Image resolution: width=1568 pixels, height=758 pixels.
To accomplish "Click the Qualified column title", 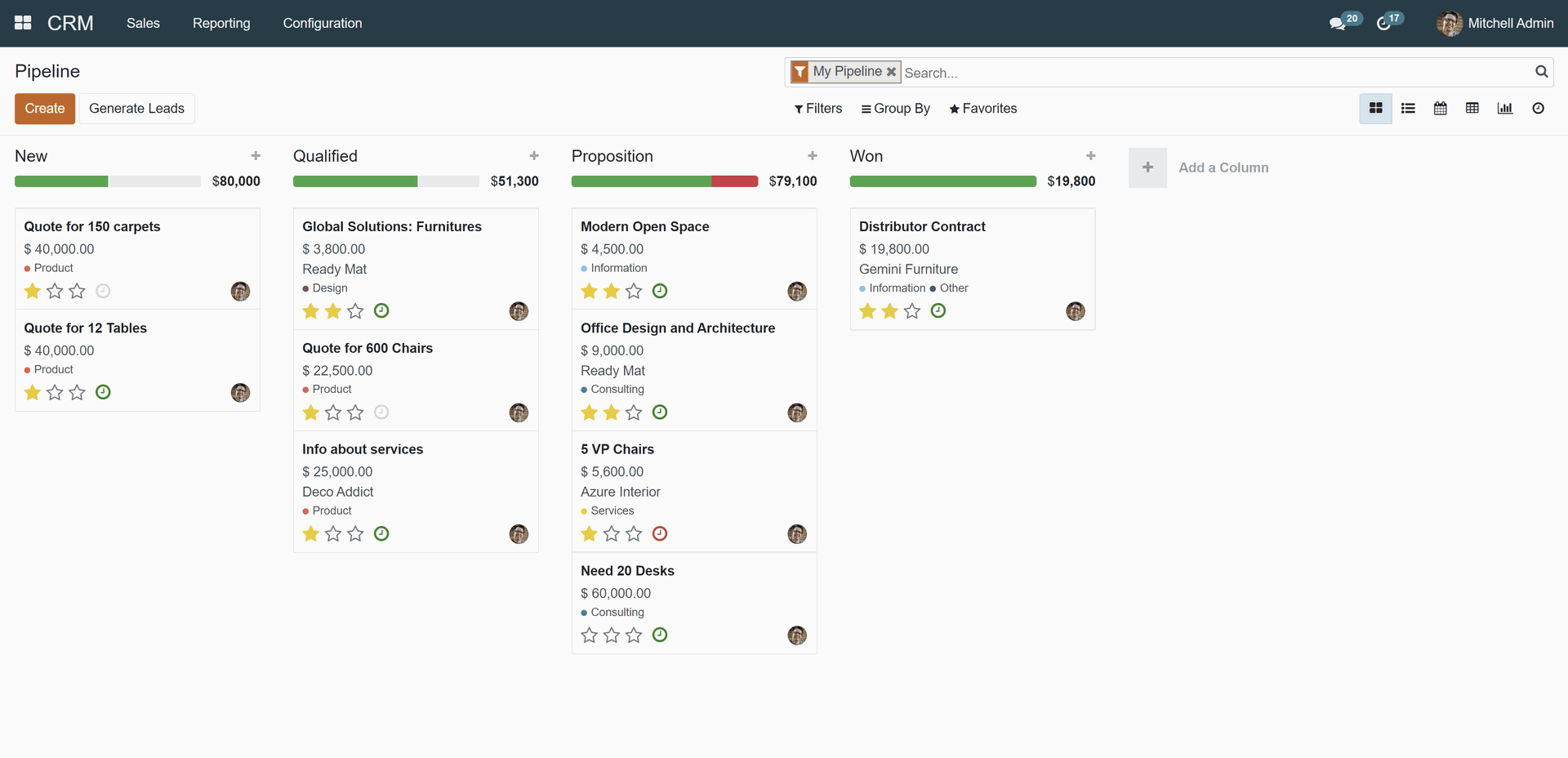I will (325, 156).
